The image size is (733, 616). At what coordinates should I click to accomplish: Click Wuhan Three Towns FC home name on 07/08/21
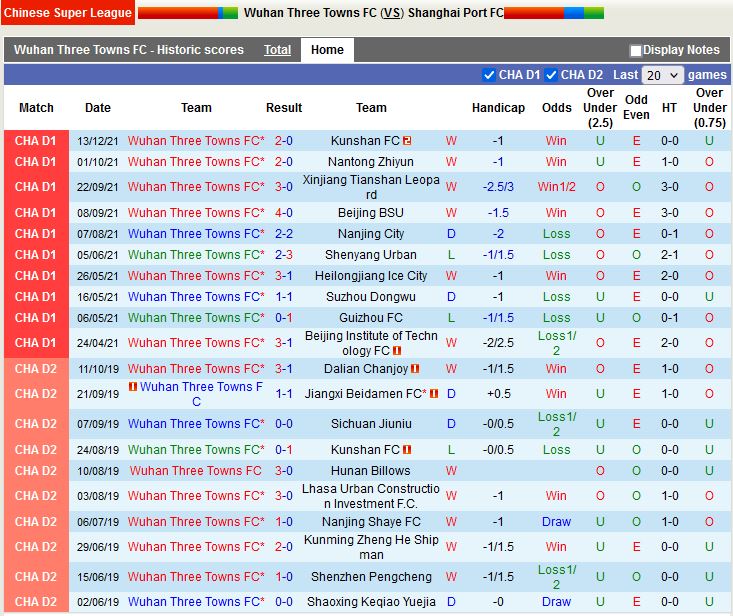[x=196, y=234]
